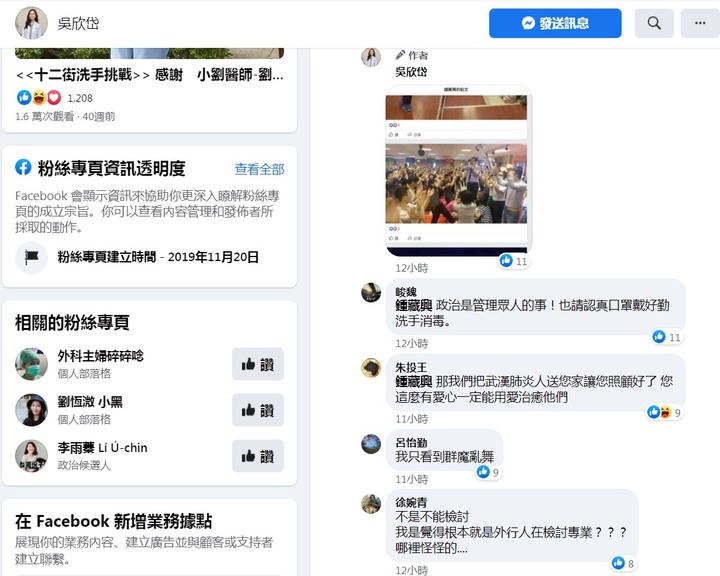The image size is (720, 576).
Task: Open 外科主婦碎碎唸 page avatar
Action: (x=31, y=364)
